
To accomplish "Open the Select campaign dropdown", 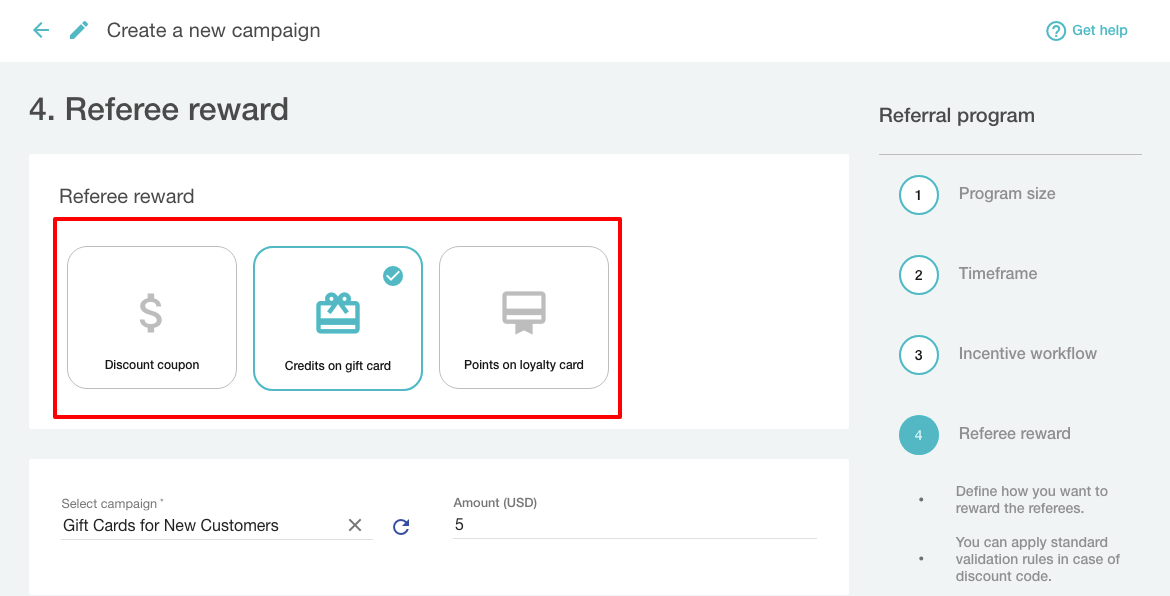I will pyautogui.click(x=200, y=525).
